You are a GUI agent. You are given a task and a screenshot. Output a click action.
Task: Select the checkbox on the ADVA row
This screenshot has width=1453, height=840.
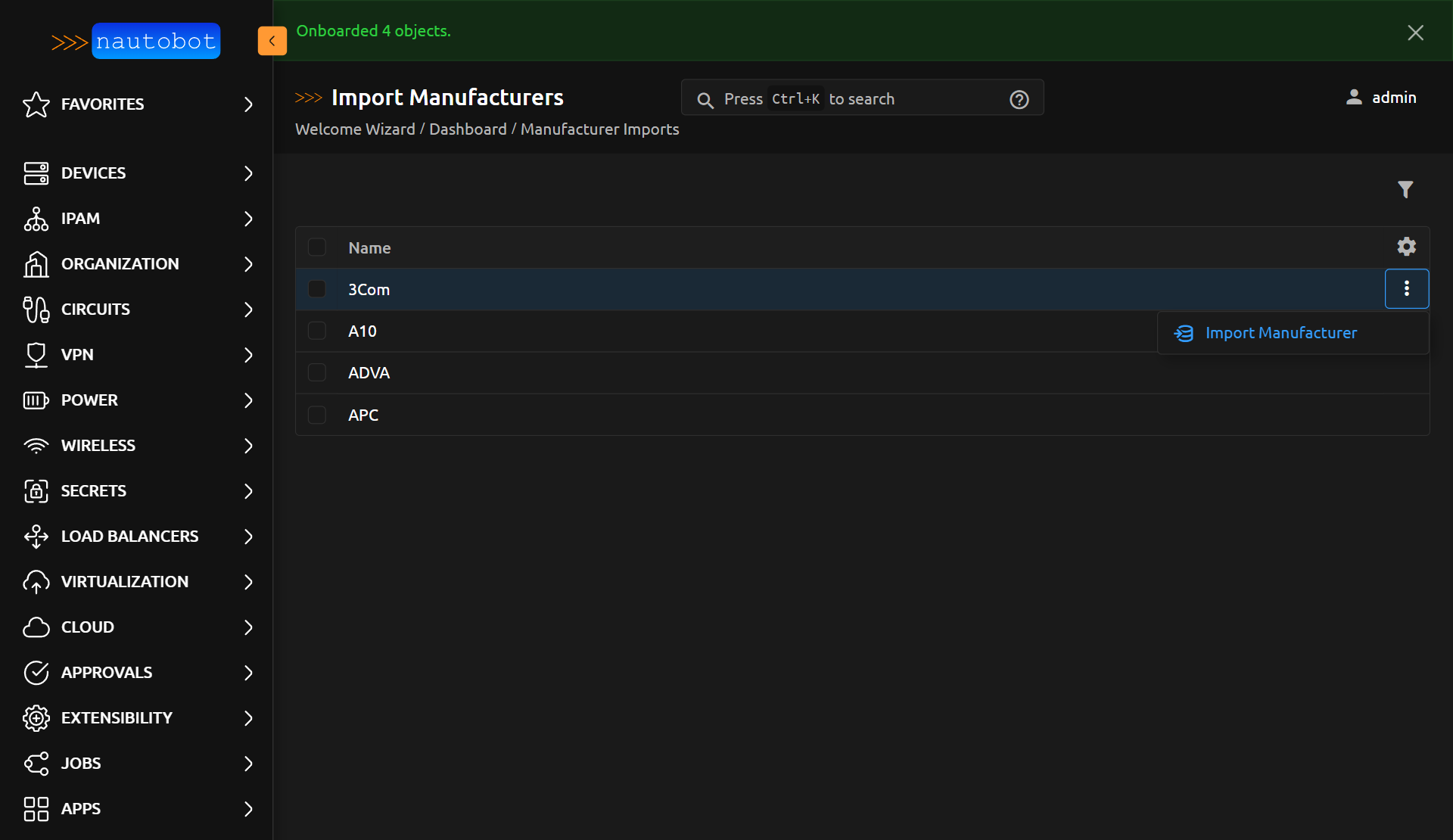coord(317,372)
